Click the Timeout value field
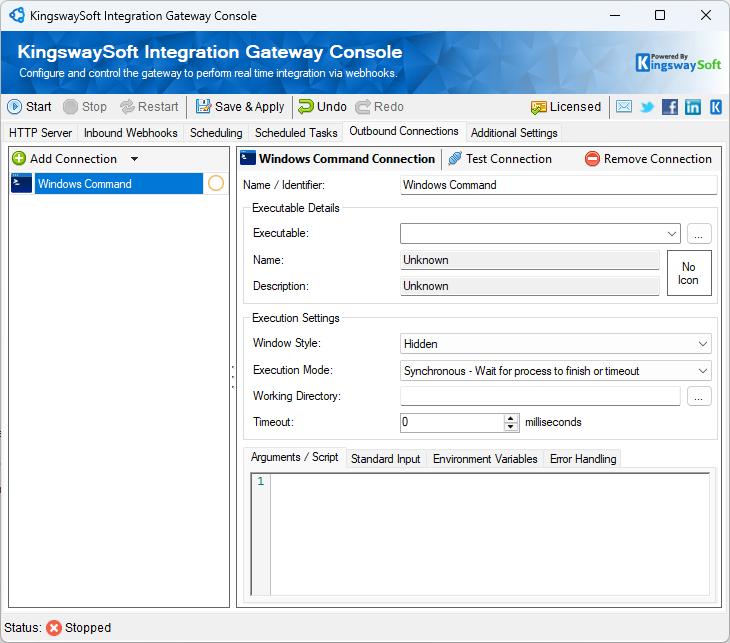This screenshot has height=643, width=730. 452,422
